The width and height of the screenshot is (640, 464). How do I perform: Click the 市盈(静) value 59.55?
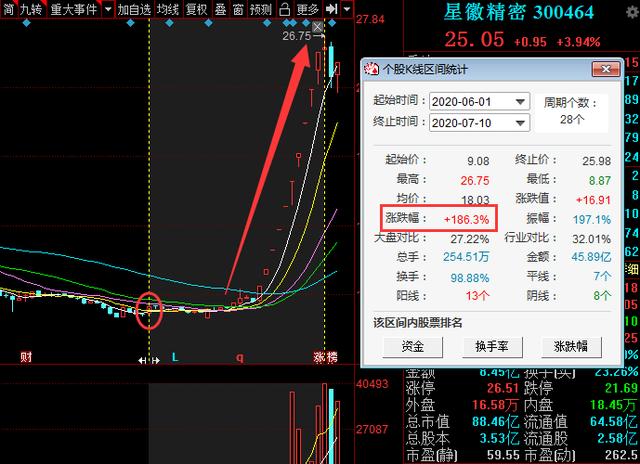[503, 455]
